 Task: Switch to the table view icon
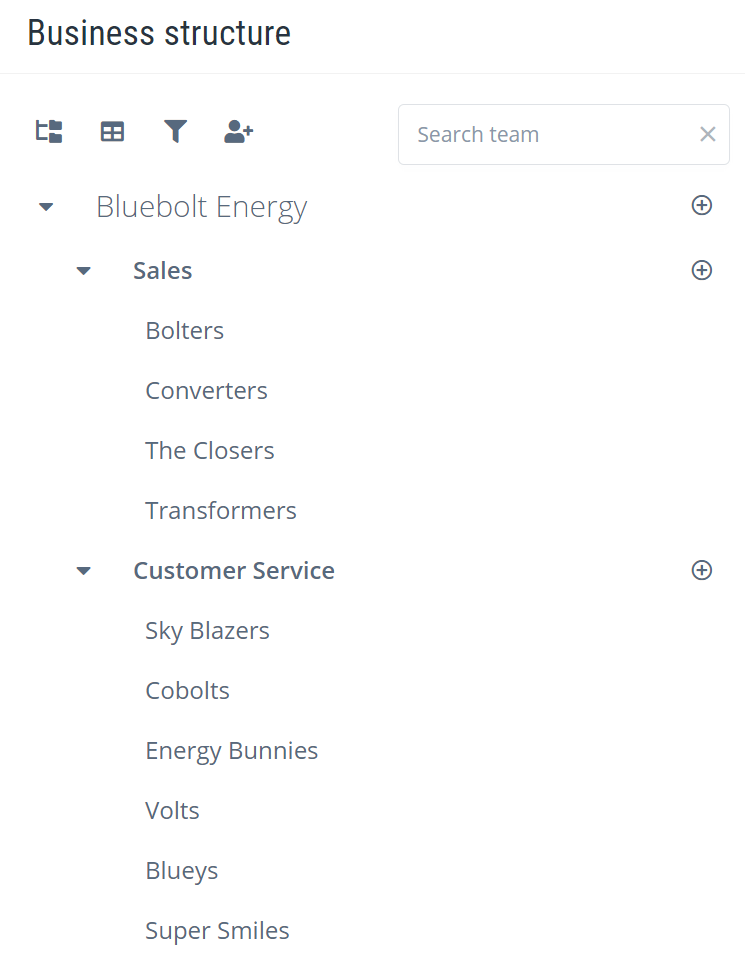112,131
